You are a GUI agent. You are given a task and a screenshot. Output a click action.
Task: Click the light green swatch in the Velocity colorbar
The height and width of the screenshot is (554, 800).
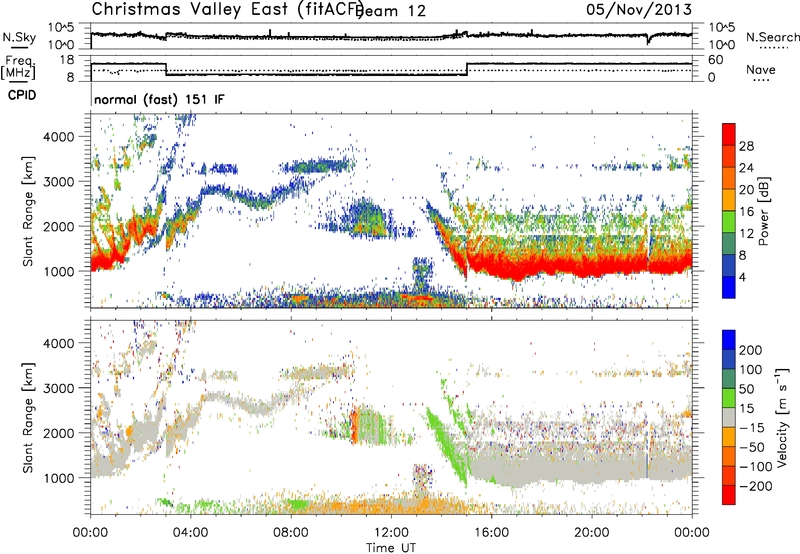click(729, 398)
